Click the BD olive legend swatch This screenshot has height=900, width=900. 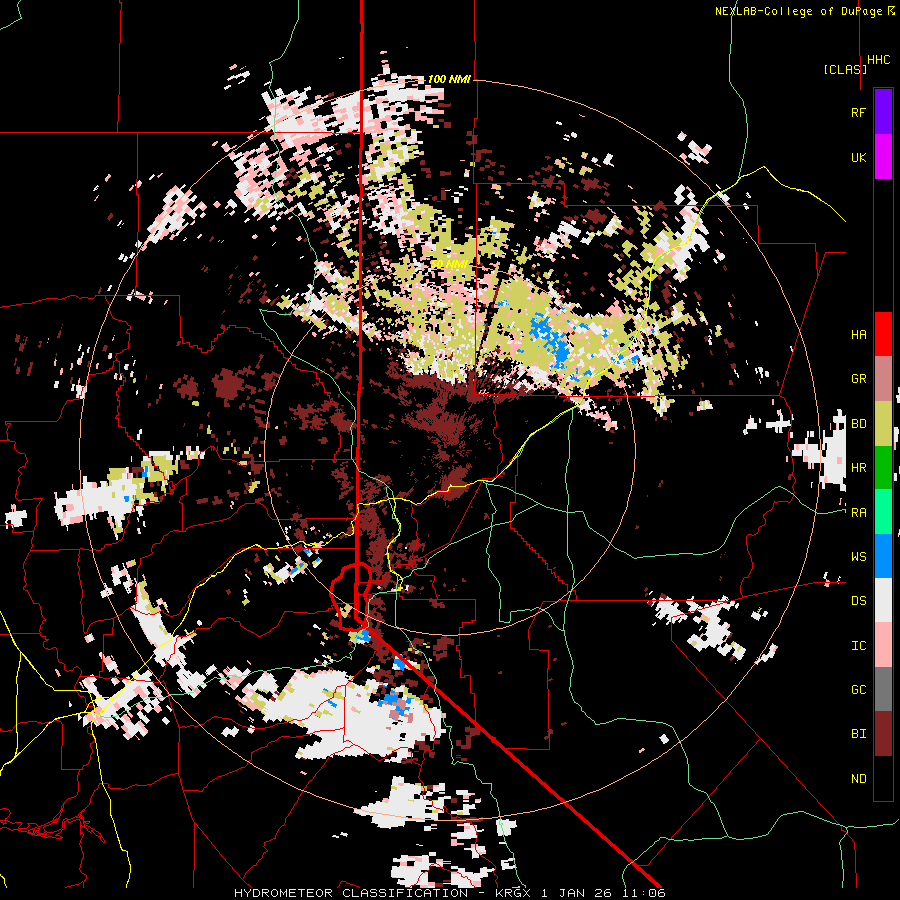[x=883, y=424]
